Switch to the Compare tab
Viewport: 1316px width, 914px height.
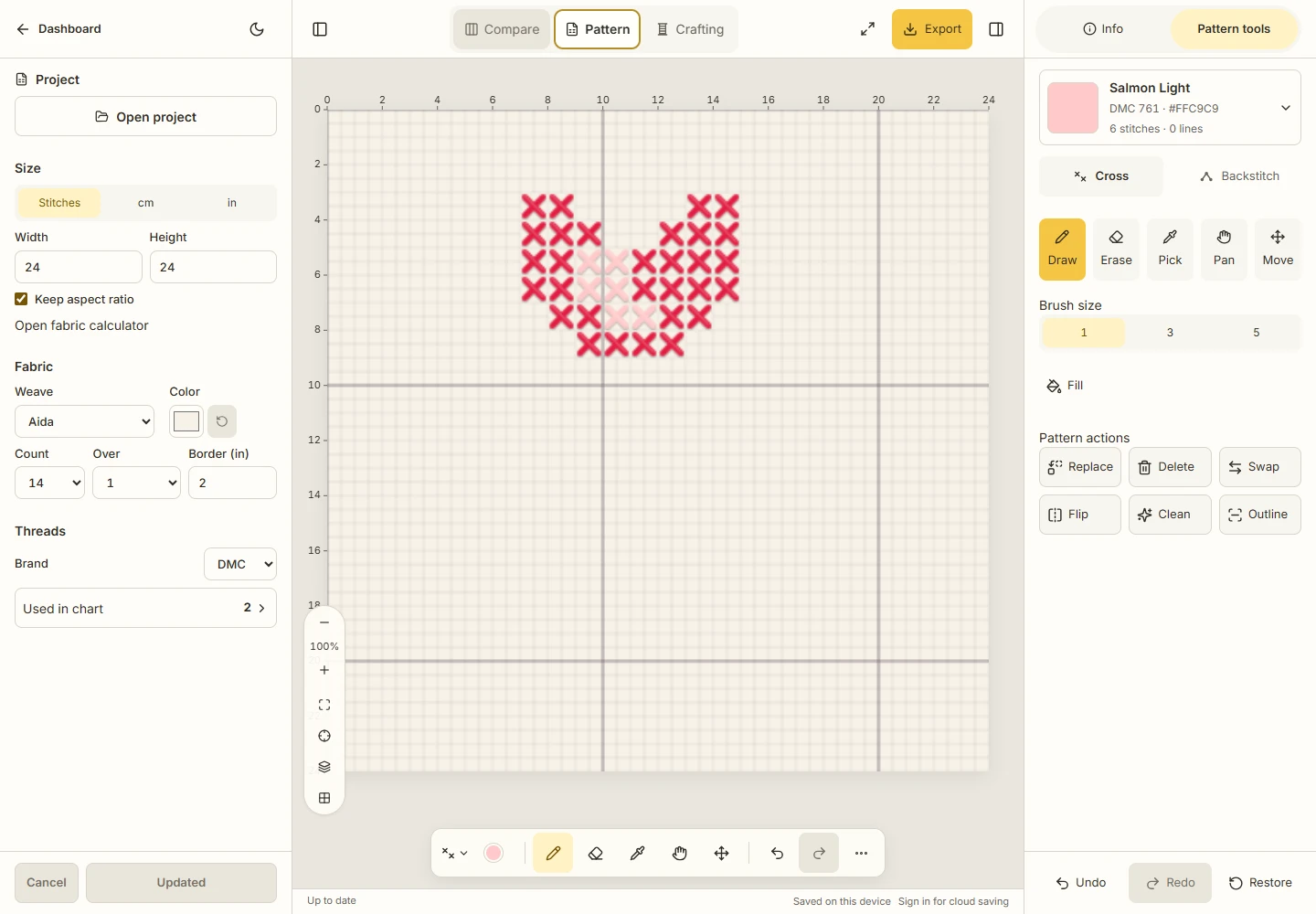click(x=502, y=29)
